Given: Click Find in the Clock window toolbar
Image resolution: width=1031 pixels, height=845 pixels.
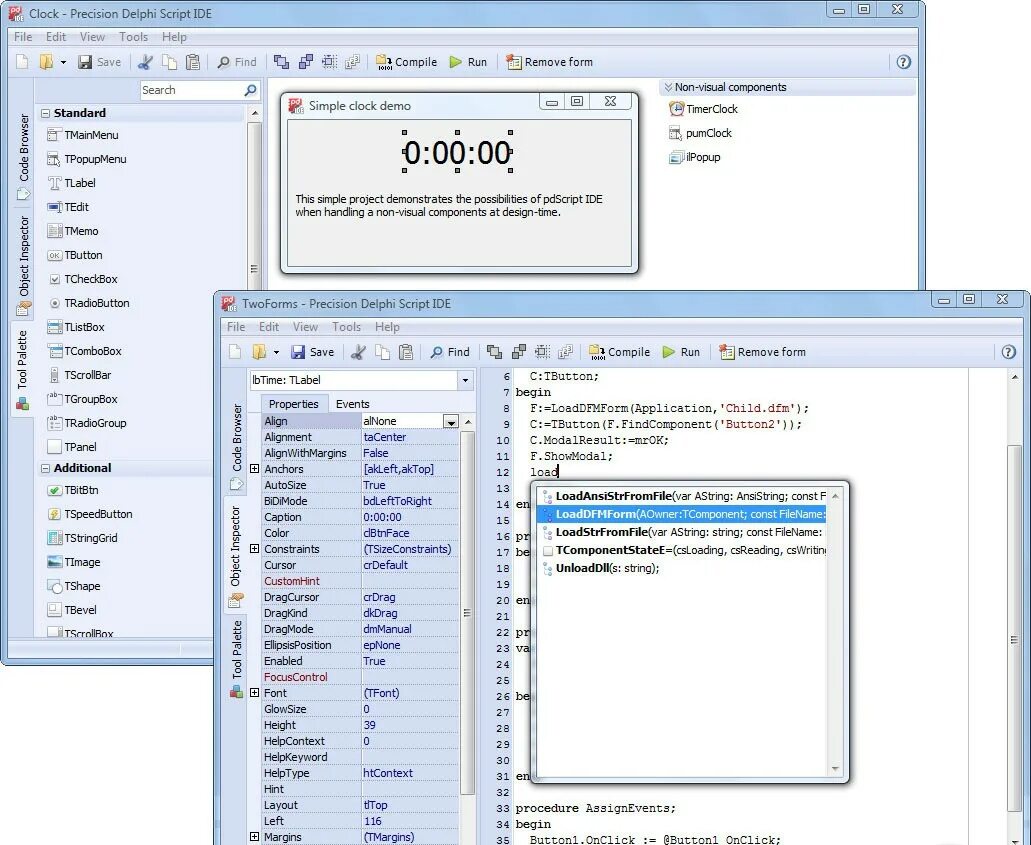Looking at the screenshot, I should pos(237,62).
